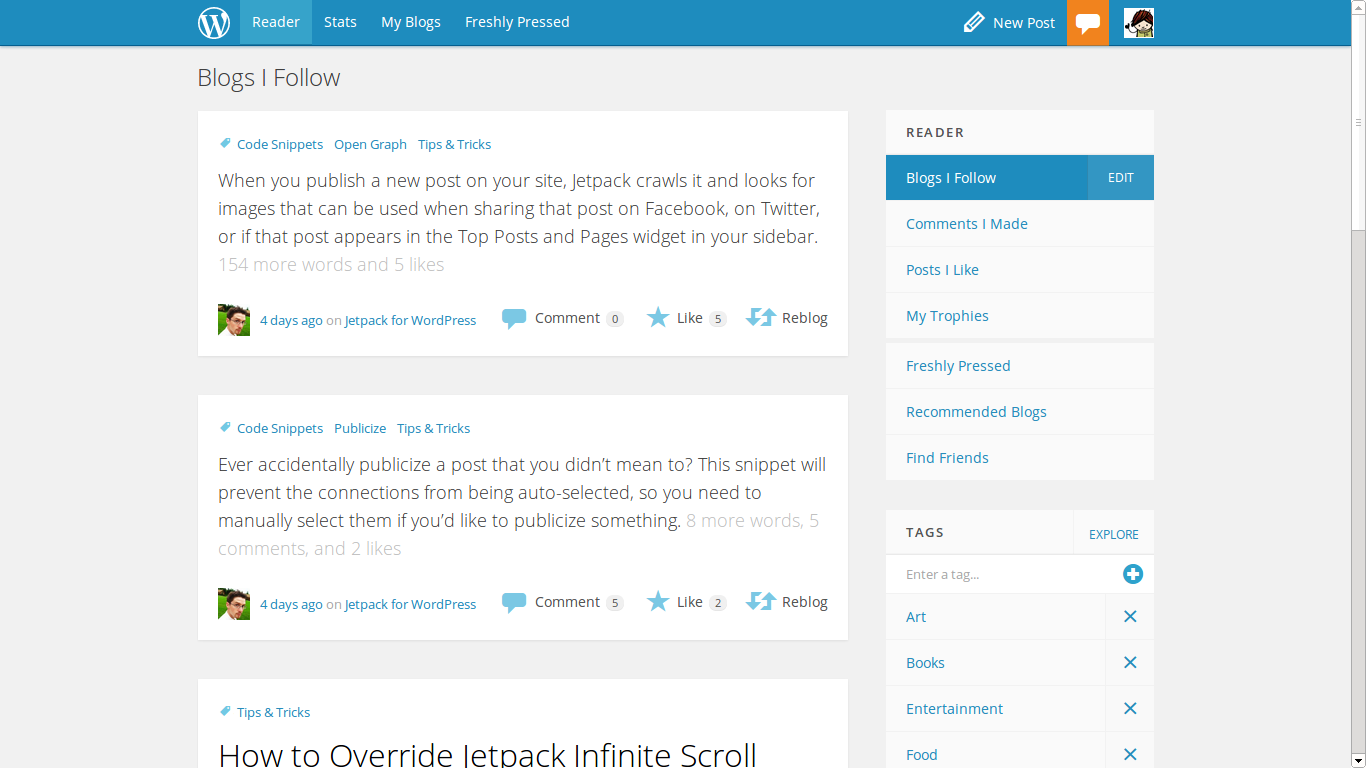Screen dimensions: 1366x768
Task: Open How to Override Jetpack Infinite Scroll post
Action: pyautogui.click(x=487, y=754)
